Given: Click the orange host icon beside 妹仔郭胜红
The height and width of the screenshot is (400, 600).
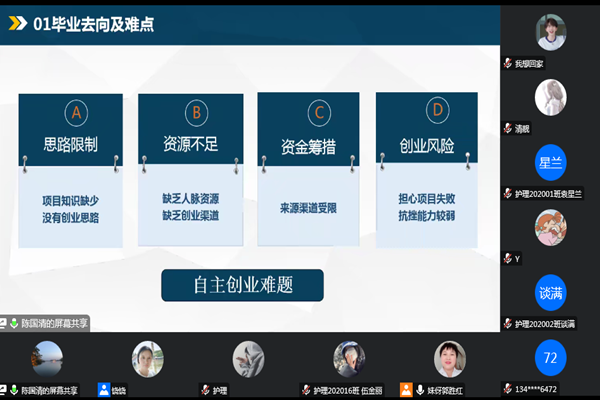Looking at the screenshot, I should (x=406, y=390).
